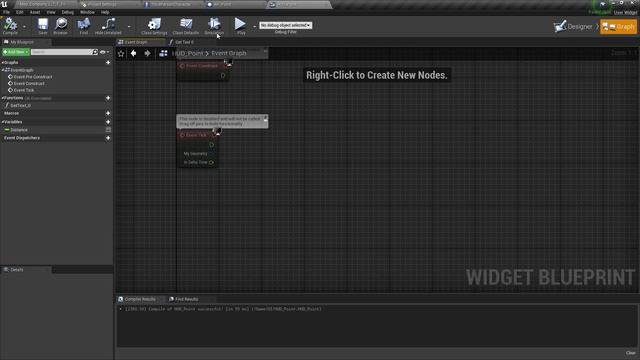Select the Details panel tab
Viewport: 640px width, 360px height.
(x=27, y=270)
